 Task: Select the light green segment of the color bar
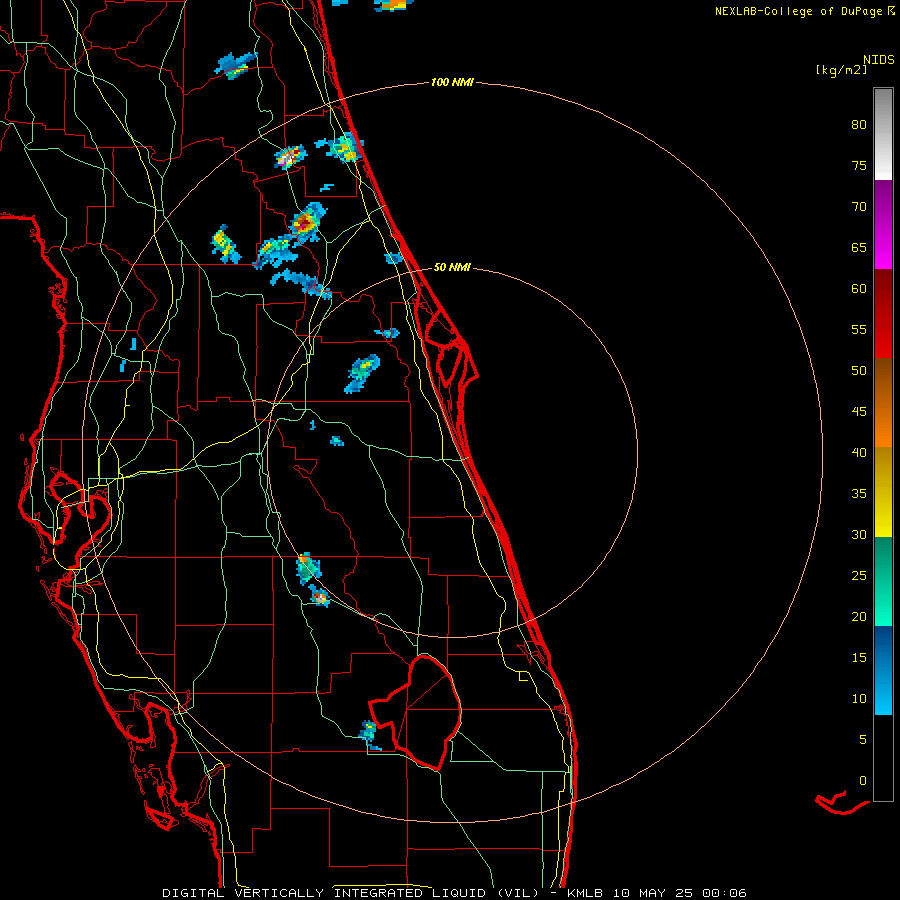tap(883, 603)
